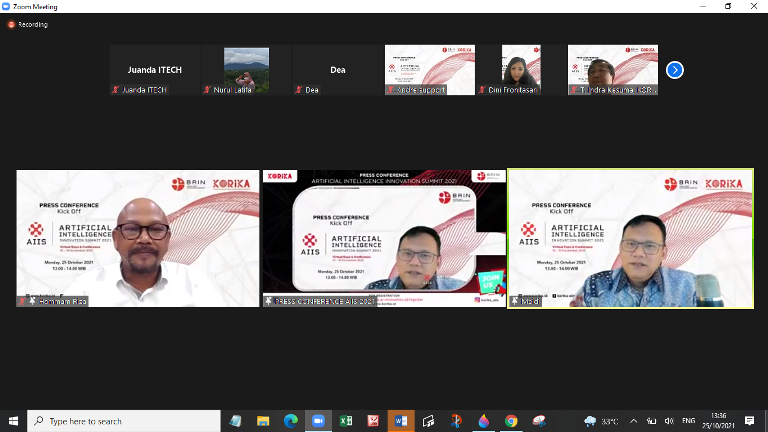Open the weather widget showing 33°C
Screen dimensions: 768x432
[x=601, y=421]
